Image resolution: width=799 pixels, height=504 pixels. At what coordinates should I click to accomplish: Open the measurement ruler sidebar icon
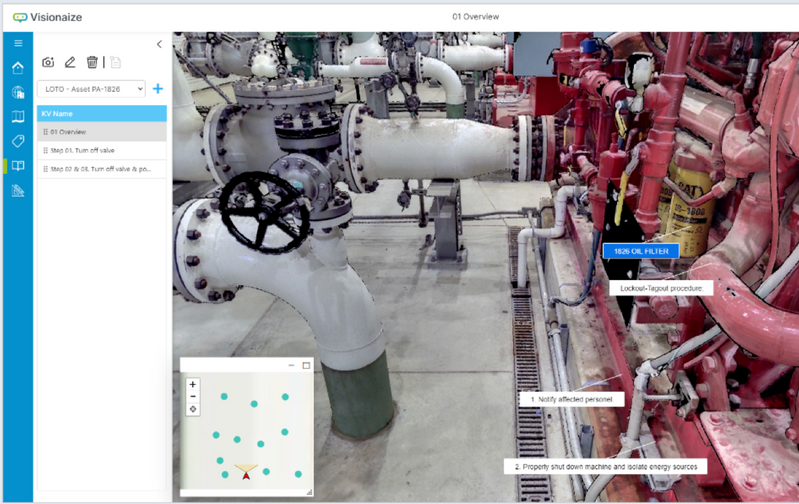click(17, 190)
